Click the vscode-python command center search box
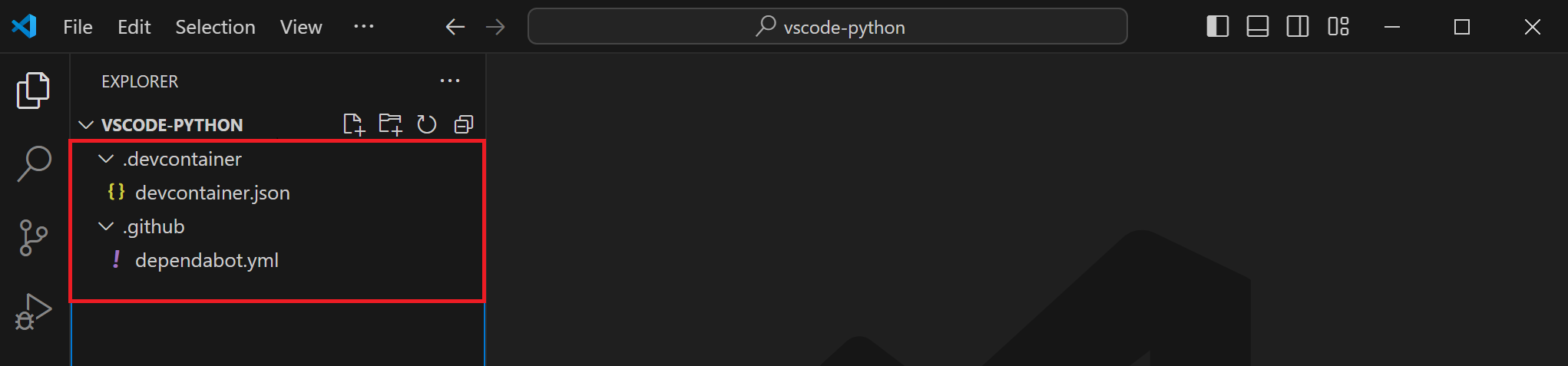Viewport: 1568px width, 366px height. (828, 27)
